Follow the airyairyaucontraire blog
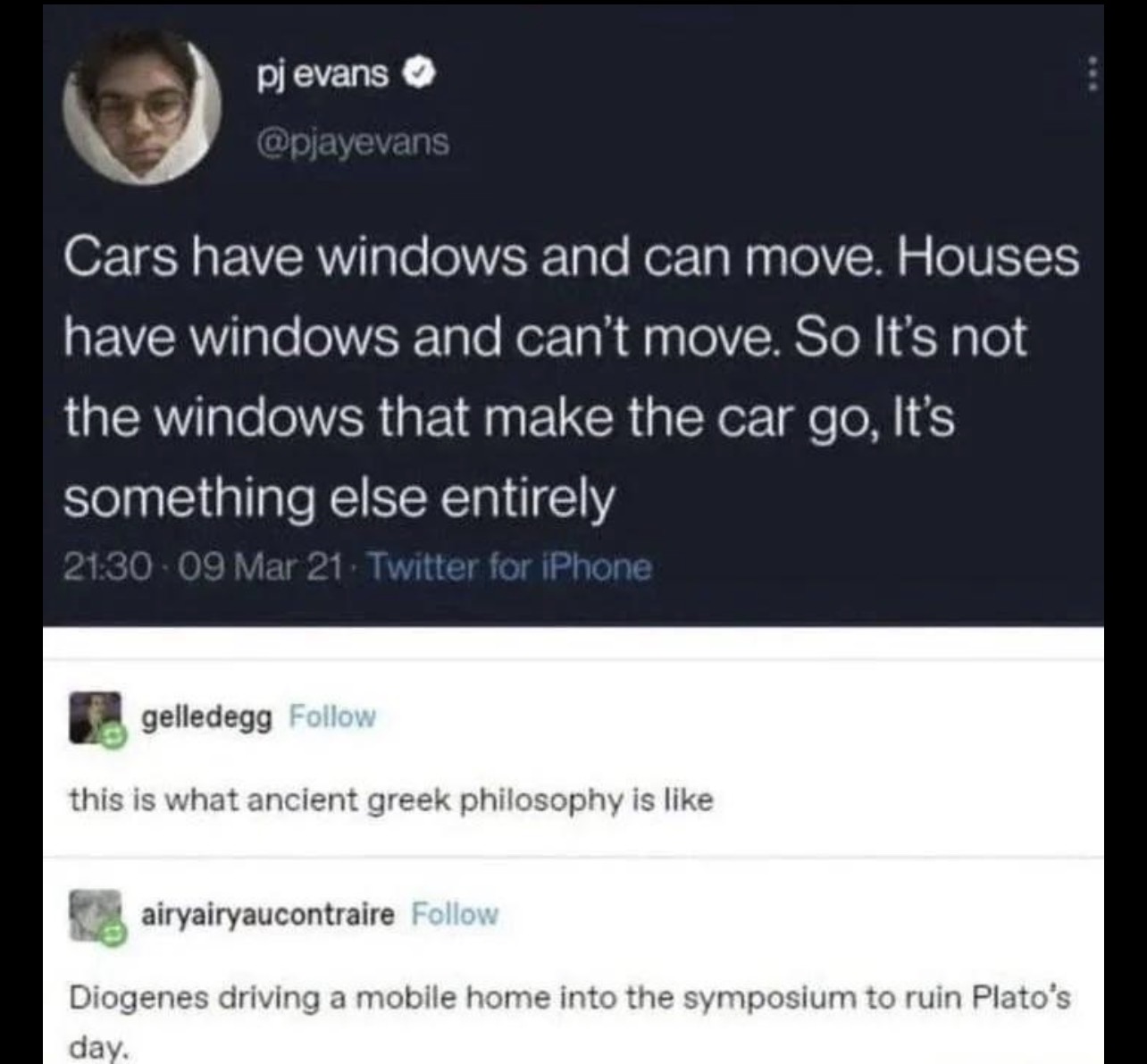The width and height of the screenshot is (1147, 1064). pyautogui.click(x=455, y=914)
